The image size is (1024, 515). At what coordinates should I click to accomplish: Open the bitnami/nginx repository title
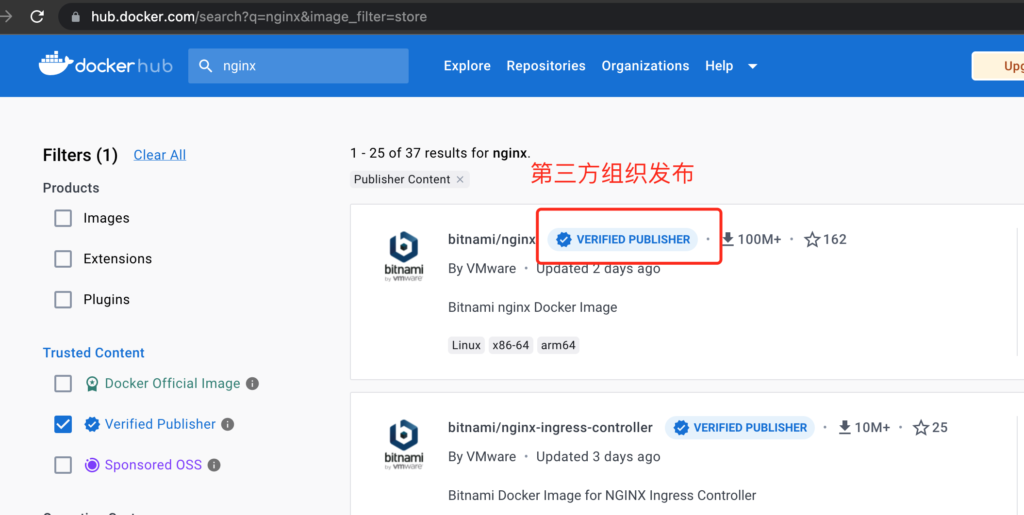point(492,240)
